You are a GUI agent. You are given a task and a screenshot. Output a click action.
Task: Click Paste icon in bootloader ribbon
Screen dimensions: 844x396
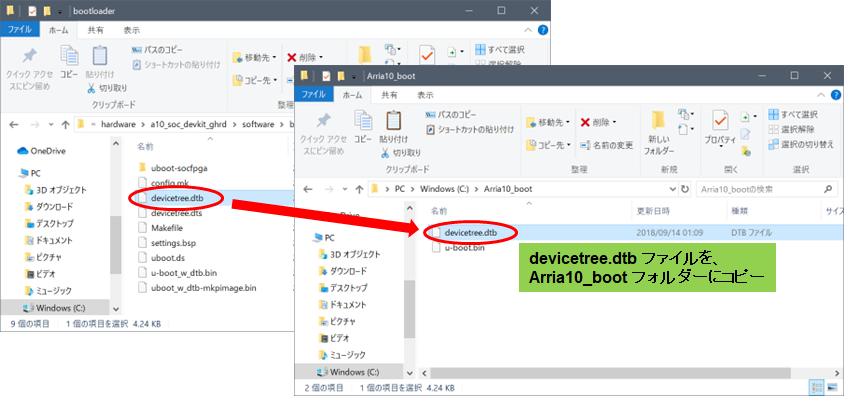pos(100,62)
